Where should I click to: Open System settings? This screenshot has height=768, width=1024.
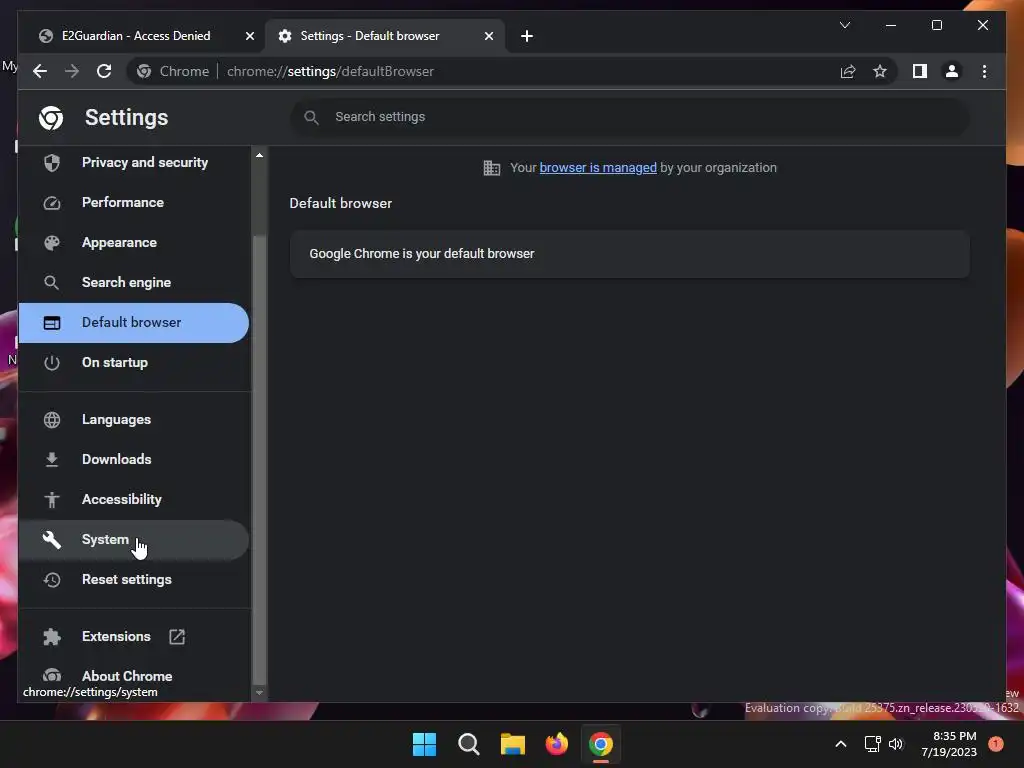[134, 539]
